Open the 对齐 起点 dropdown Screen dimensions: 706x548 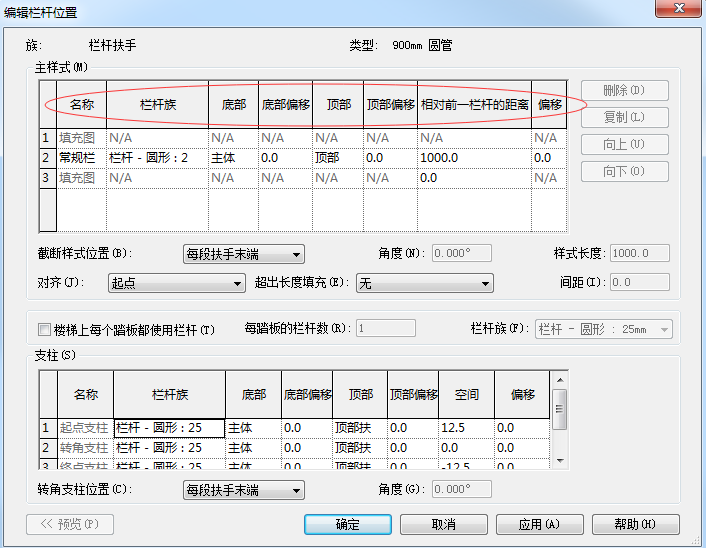pos(176,283)
